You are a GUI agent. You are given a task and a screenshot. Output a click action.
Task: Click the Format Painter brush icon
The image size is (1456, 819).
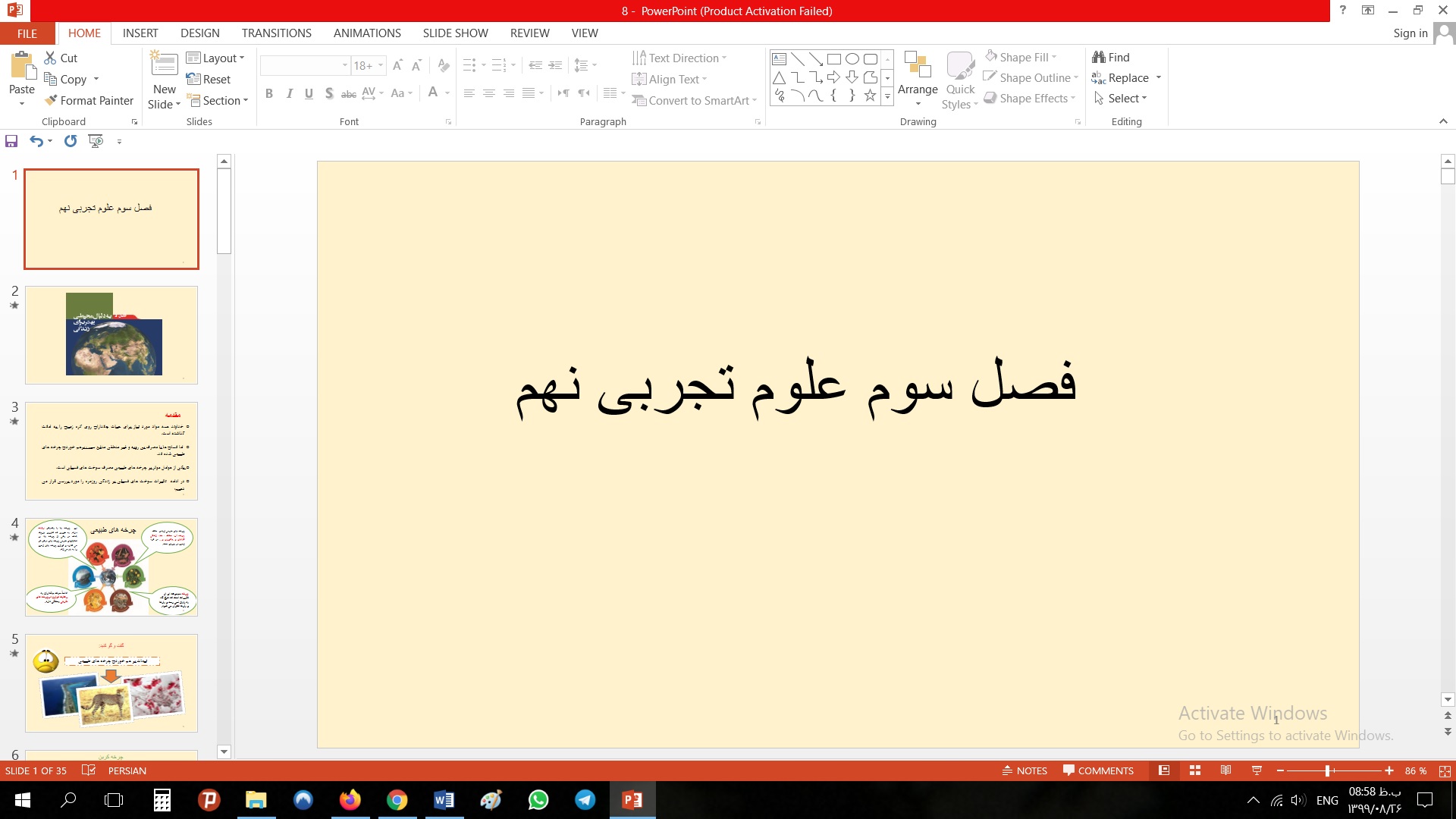pyautogui.click(x=51, y=100)
